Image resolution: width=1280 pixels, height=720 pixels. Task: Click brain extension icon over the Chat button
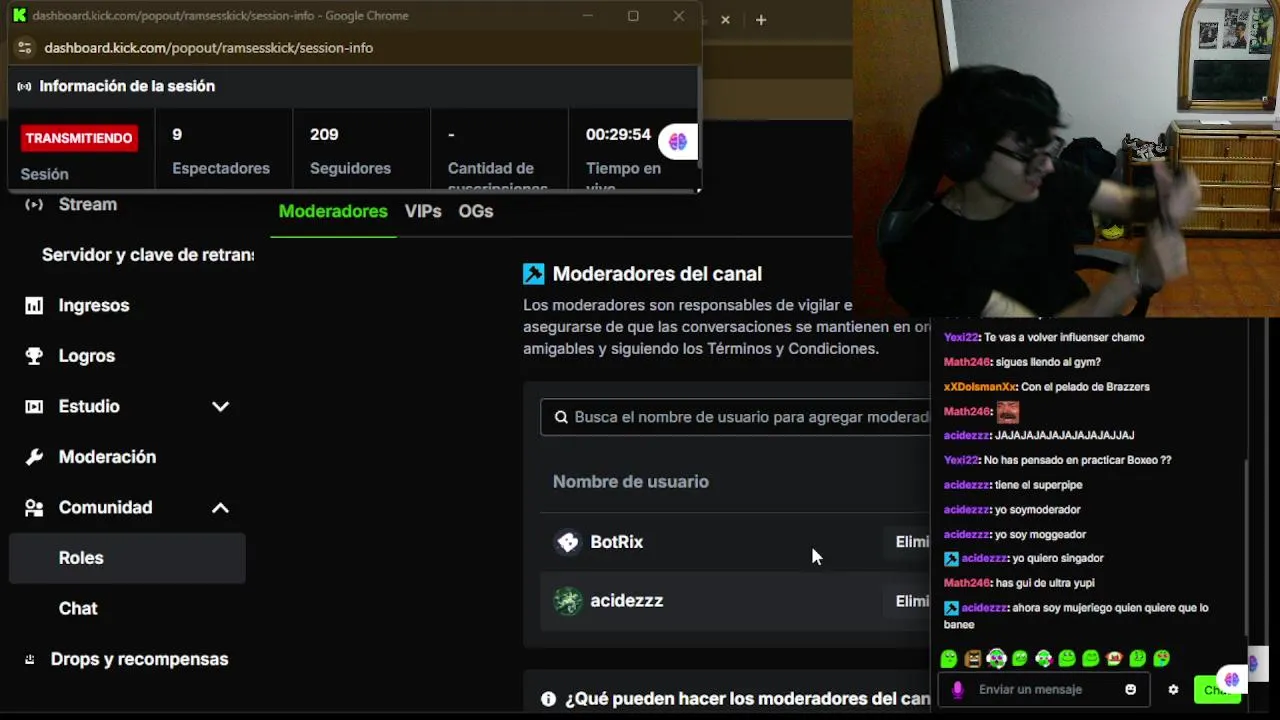pyautogui.click(x=1232, y=680)
